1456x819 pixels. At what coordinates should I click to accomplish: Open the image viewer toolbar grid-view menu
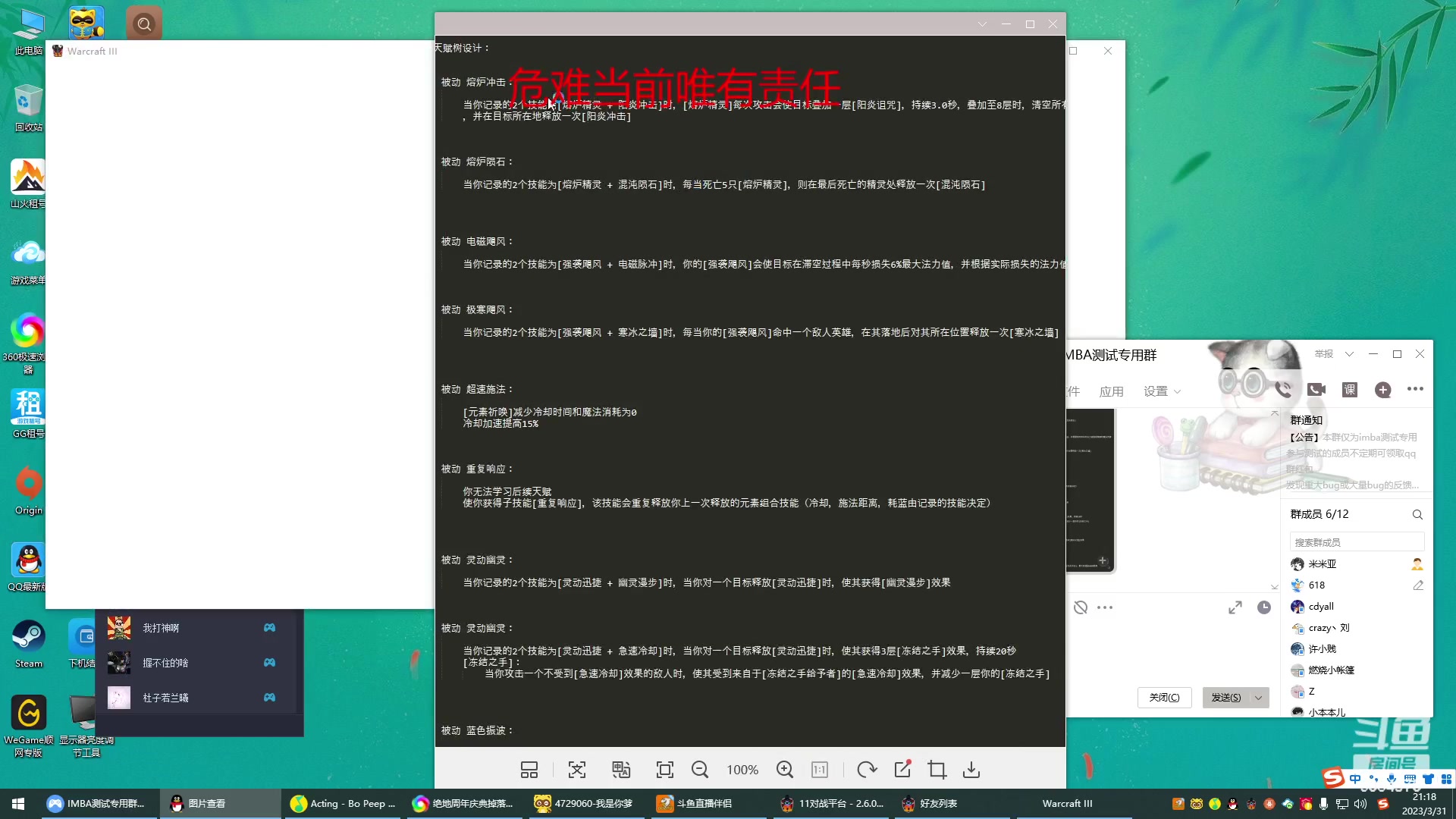coord(528,770)
